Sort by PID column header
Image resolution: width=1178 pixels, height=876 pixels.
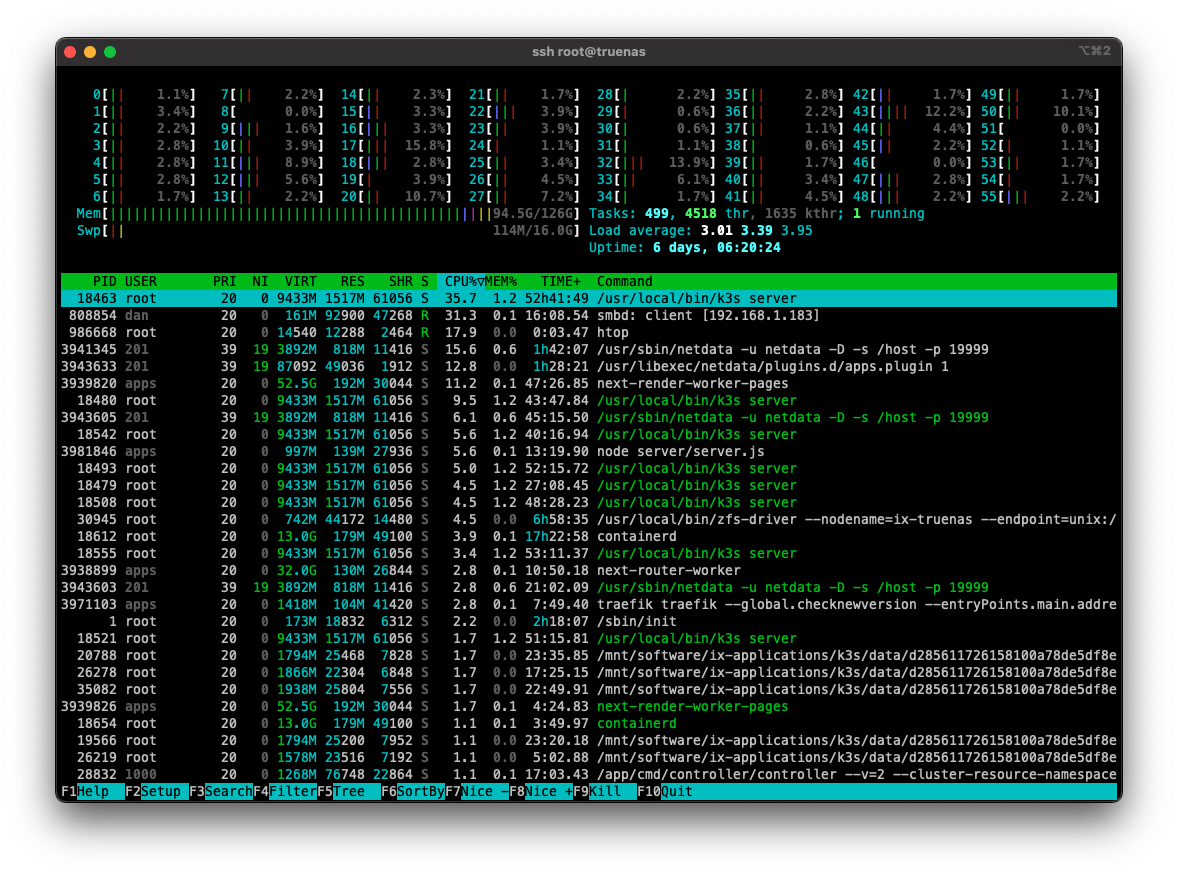click(x=104, y=281)
